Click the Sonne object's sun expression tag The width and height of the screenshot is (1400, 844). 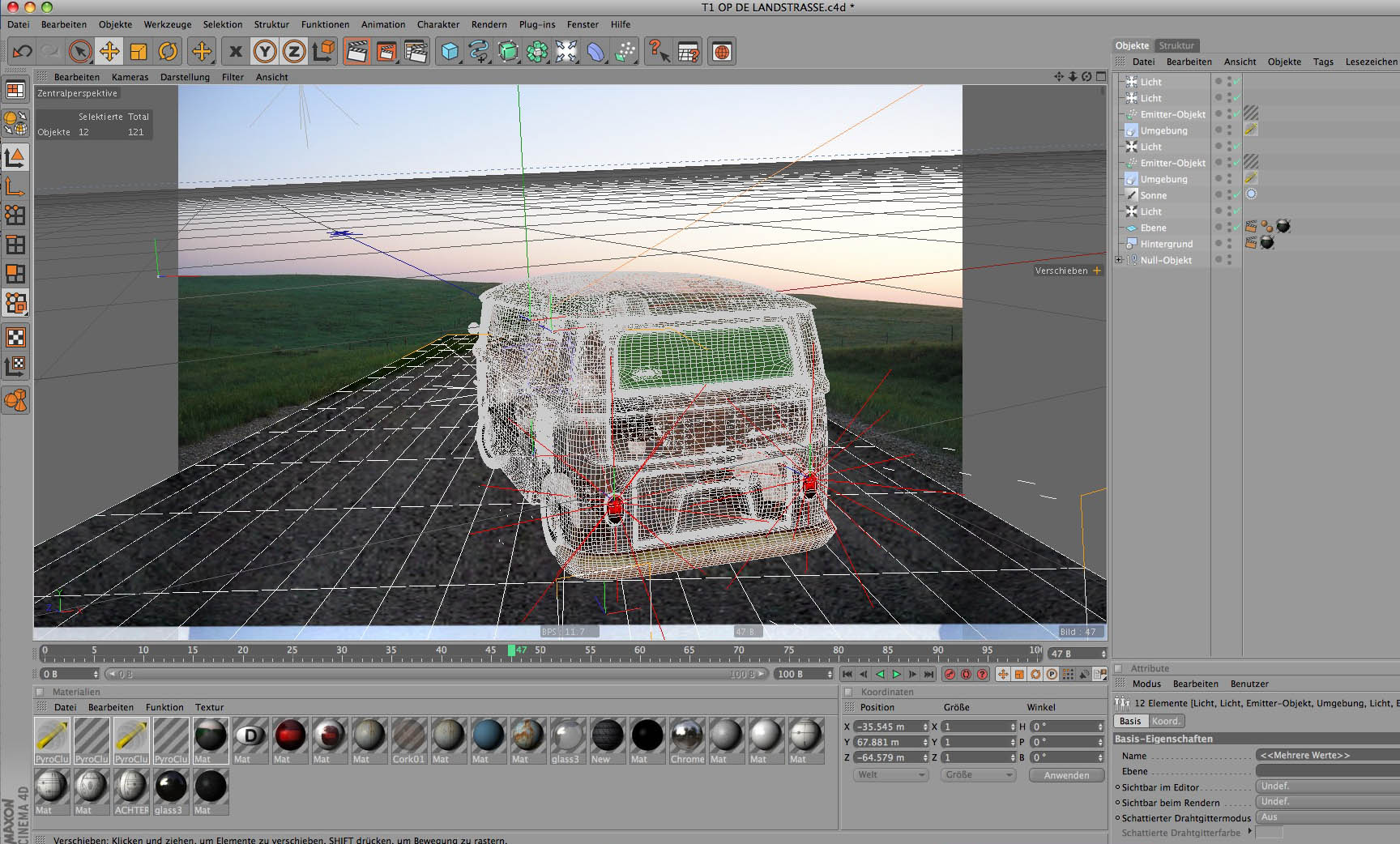click(1251, 194)
